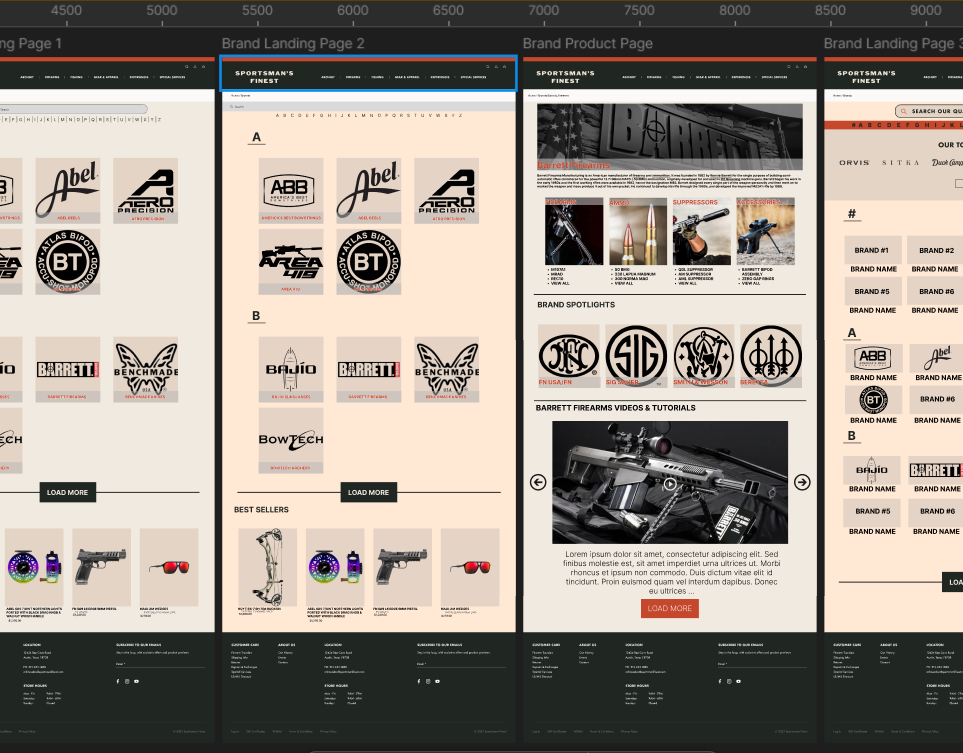Click Load More button in Brand Landing Page 1
The image size is (963, 753).
coord(68,492)
